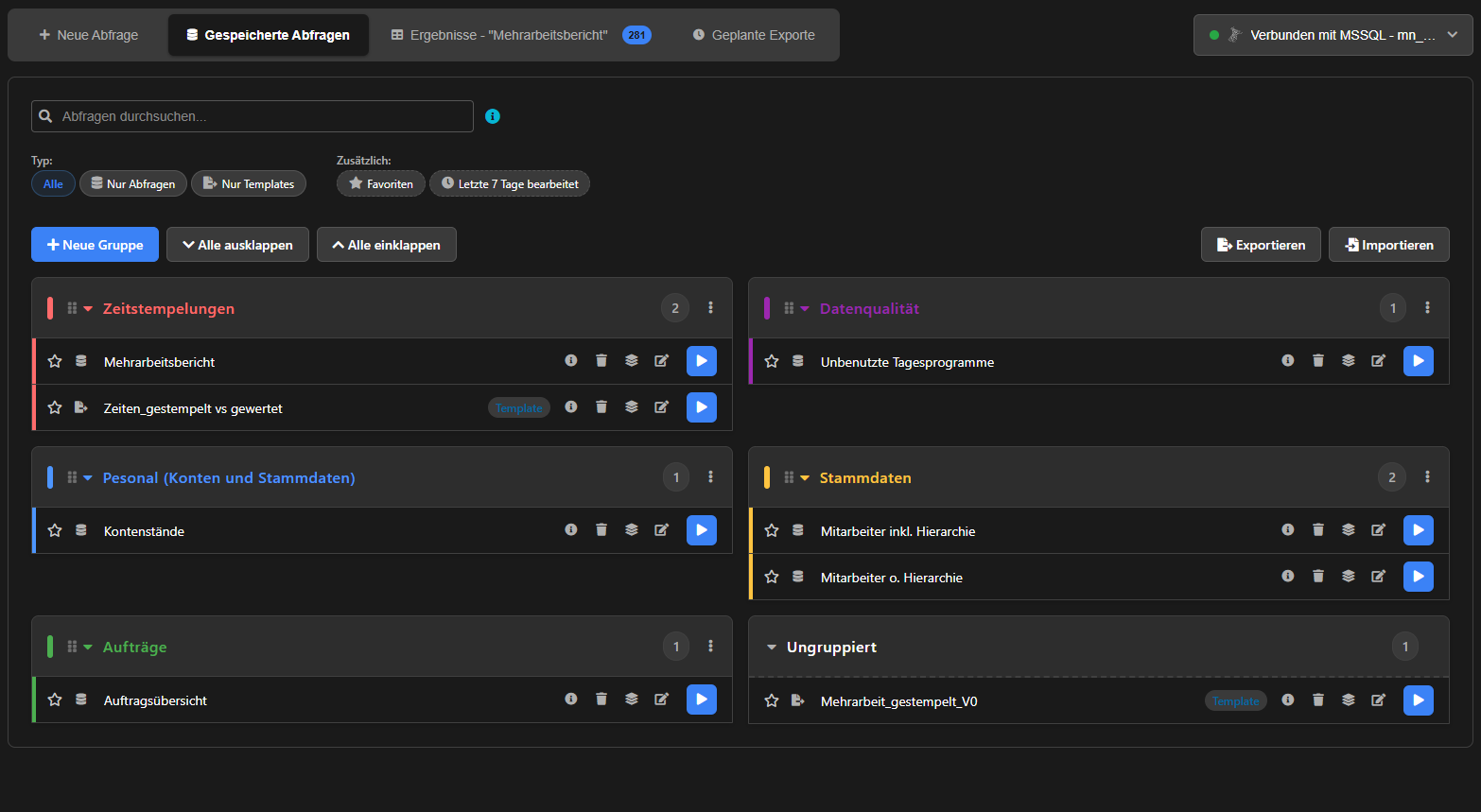Image resolution: width=1481 pixels, height=812 pixels.
Task: Open the Geplante Exporte tab
Action: click(x=754, y=35)
